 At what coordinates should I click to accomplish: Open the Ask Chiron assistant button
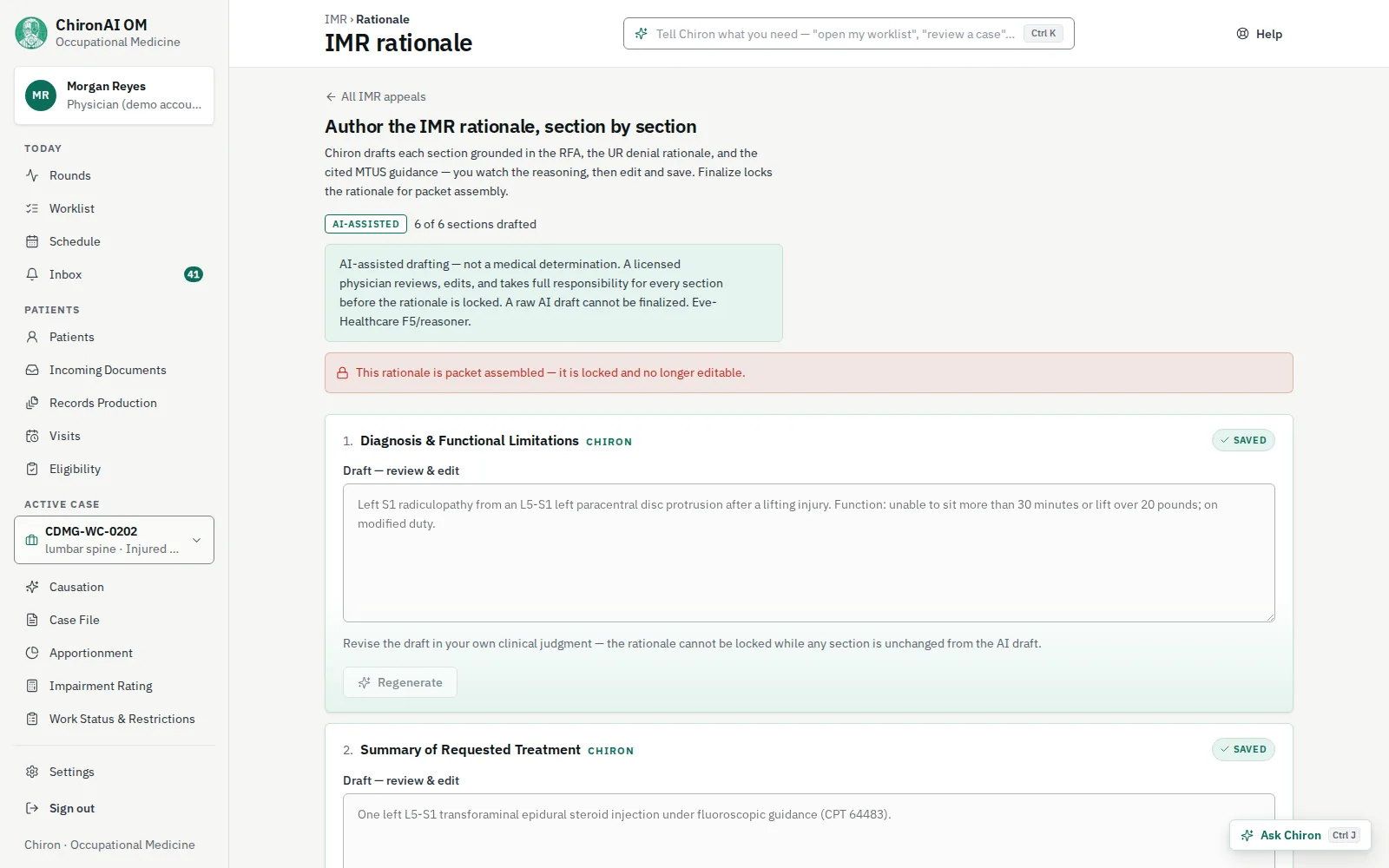click(1300, 835)
